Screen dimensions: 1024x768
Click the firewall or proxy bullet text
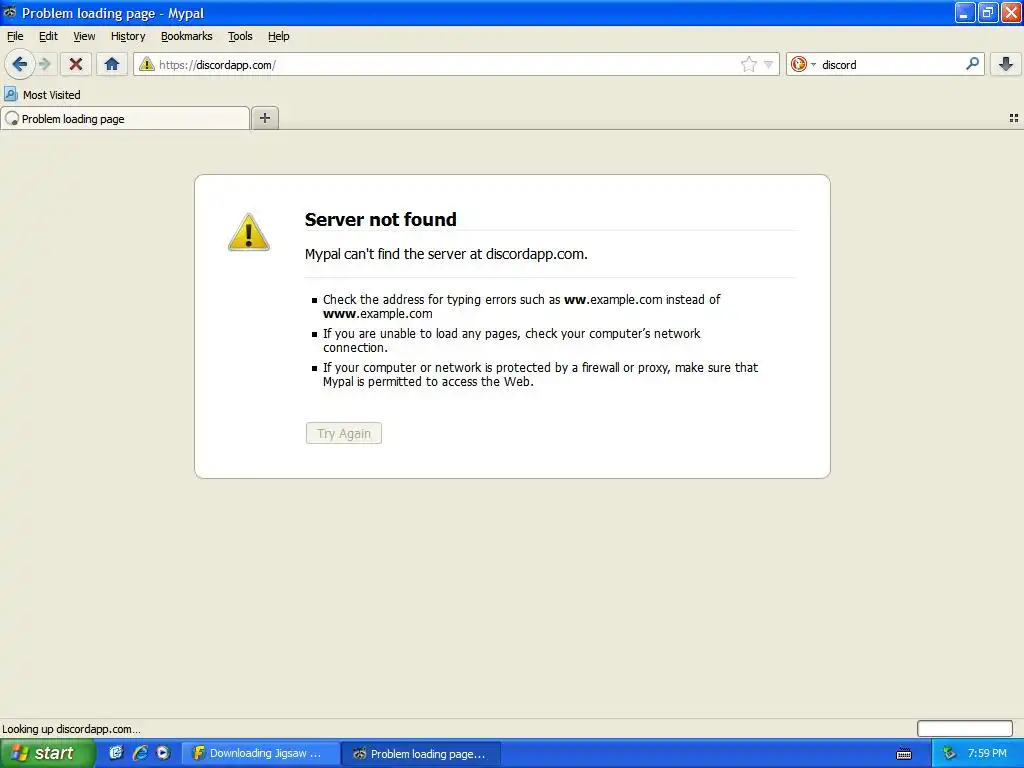coord(540,374)
